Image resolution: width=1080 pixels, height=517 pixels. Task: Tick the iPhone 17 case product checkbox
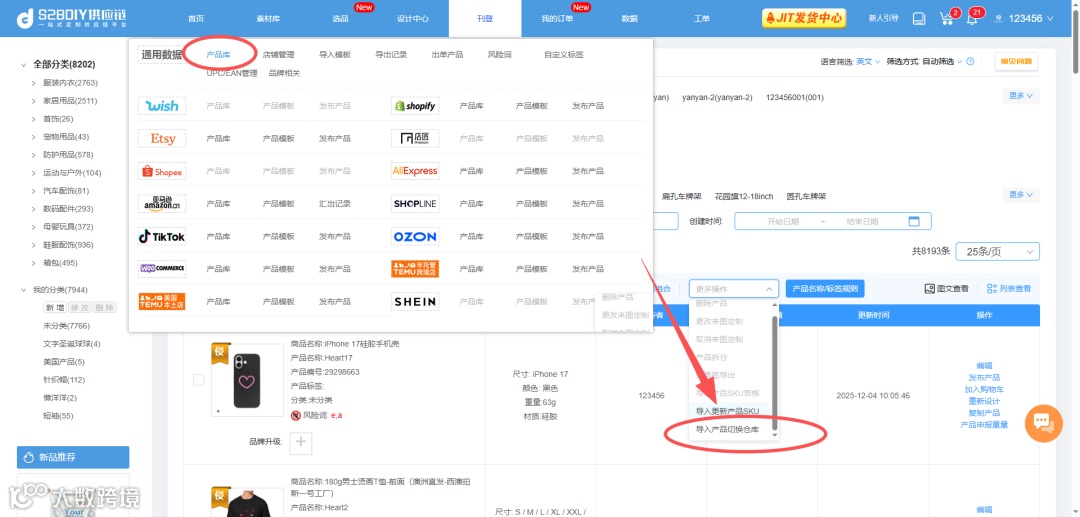(x=198, y=379)
